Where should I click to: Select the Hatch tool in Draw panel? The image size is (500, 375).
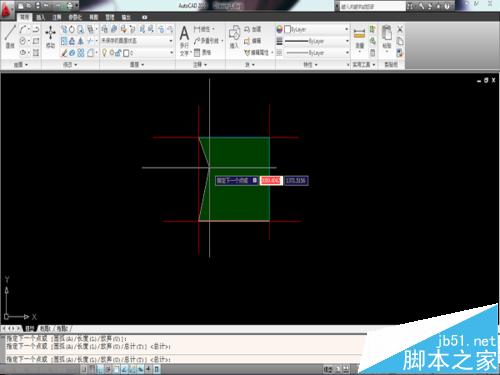36,53
